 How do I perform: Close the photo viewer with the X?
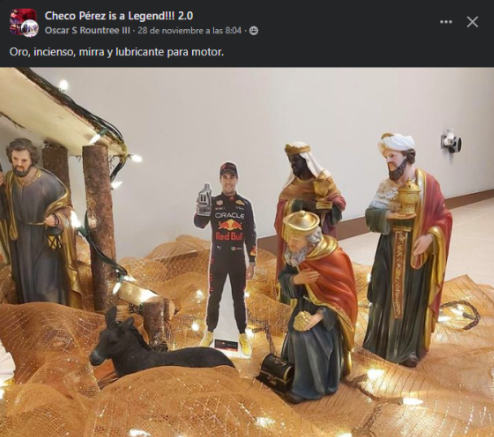[472, 22]
